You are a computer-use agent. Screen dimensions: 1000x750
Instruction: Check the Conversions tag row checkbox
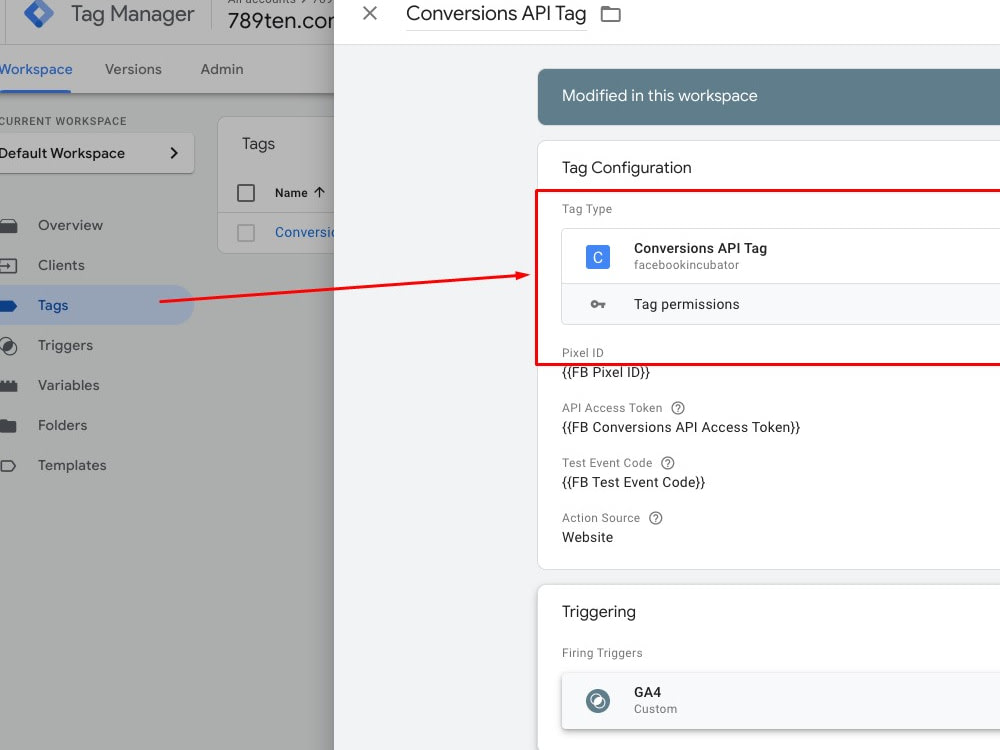point(245,231)
